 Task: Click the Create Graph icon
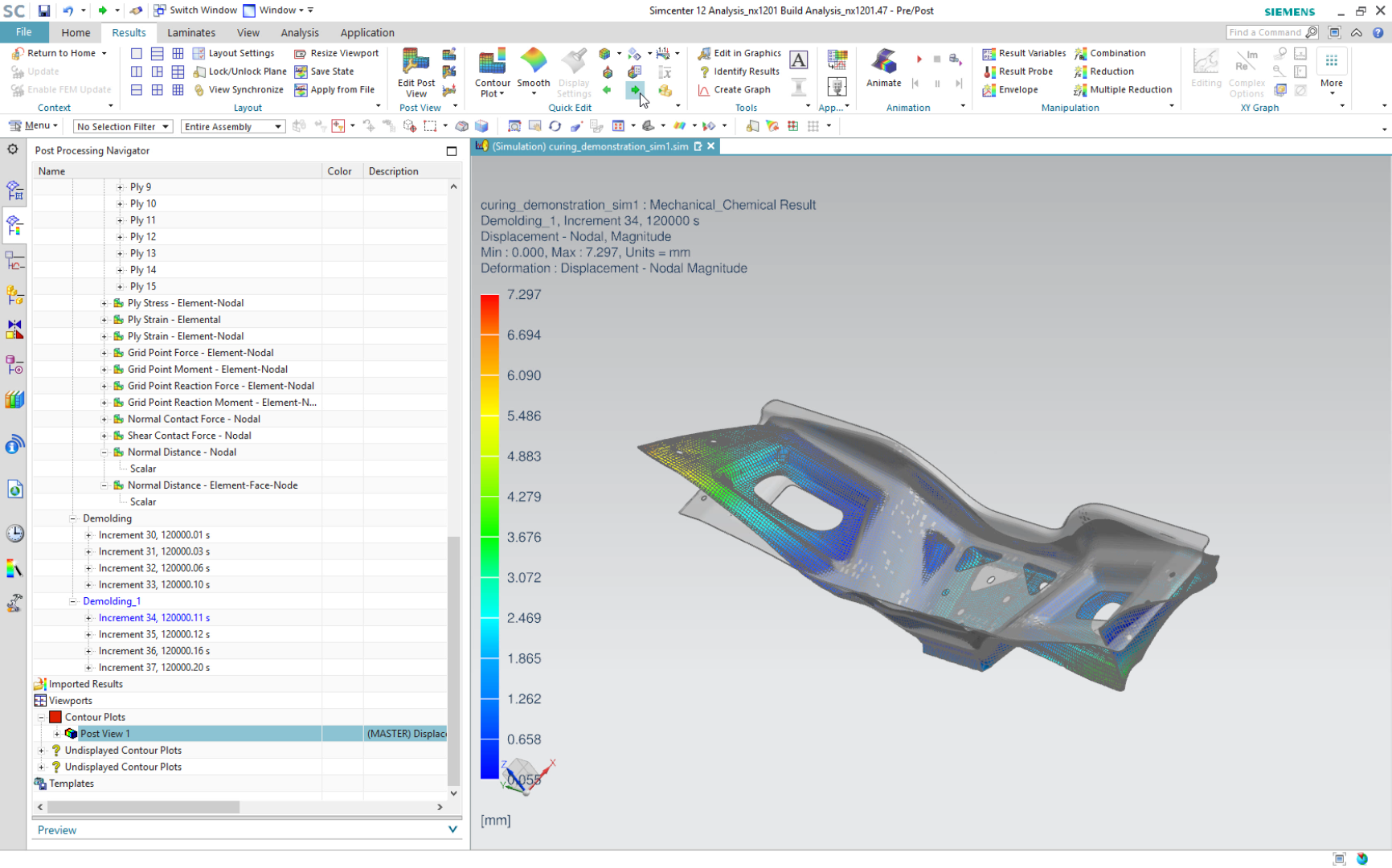735,90
